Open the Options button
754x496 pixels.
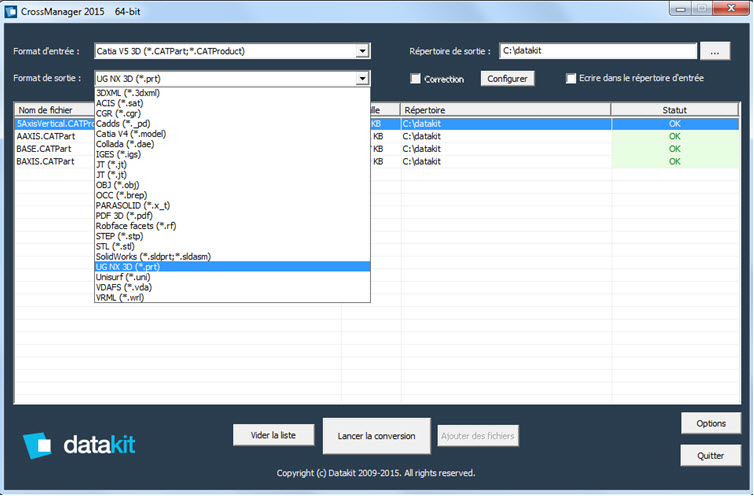tap(711, 423)
